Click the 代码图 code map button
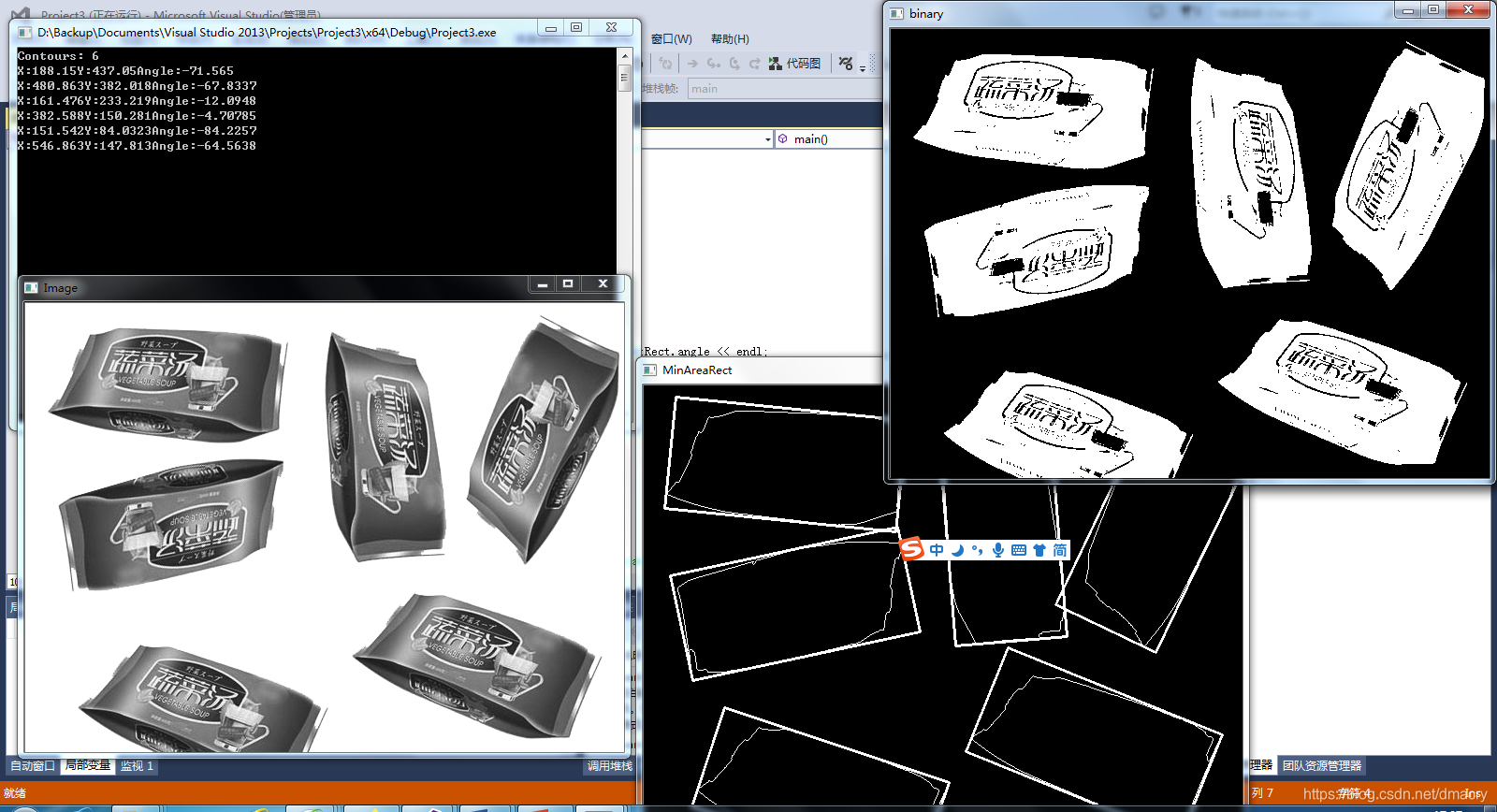This screenshot has height=812, width=1497. click(795, 64)
